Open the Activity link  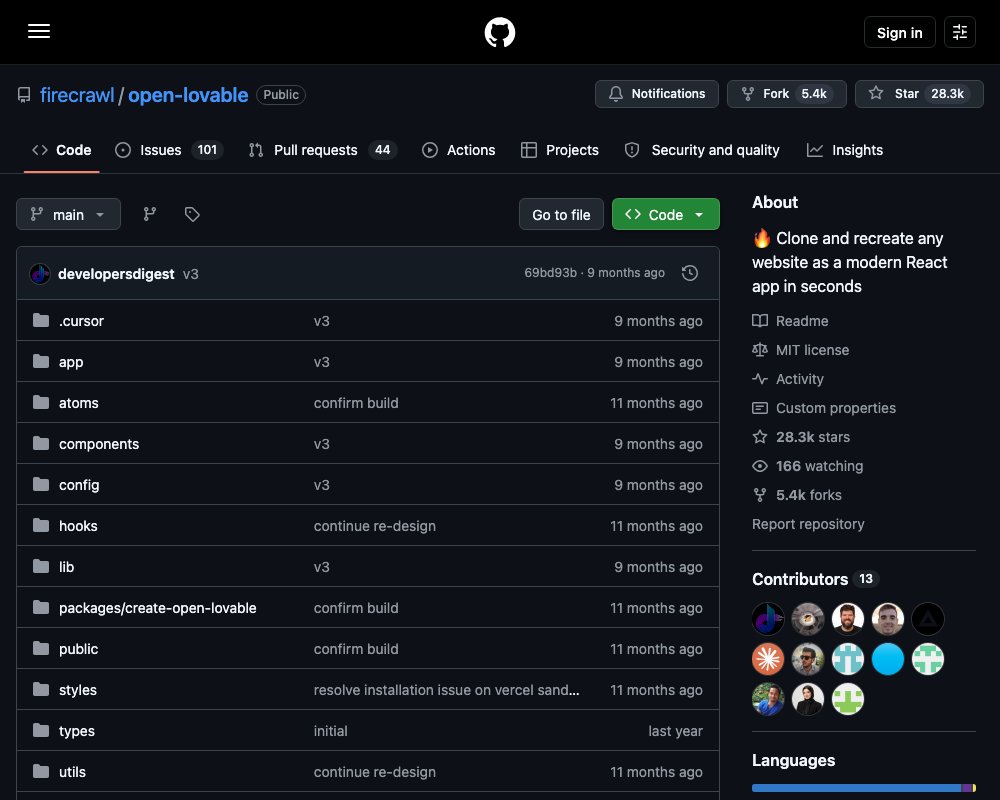788,379
